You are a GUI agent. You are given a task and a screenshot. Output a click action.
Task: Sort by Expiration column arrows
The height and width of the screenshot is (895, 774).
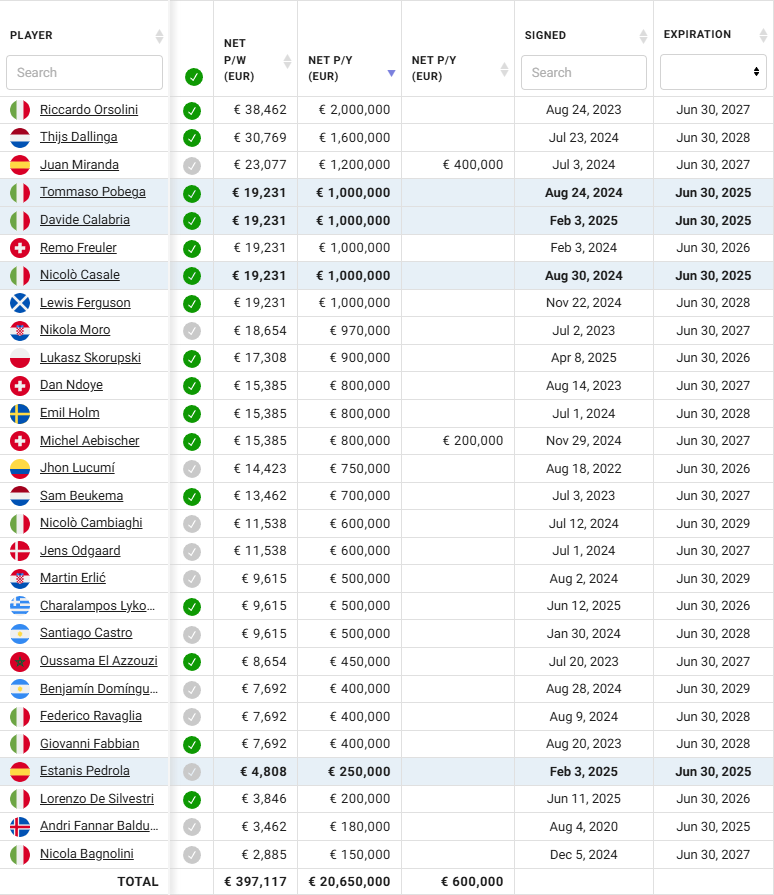763,35
